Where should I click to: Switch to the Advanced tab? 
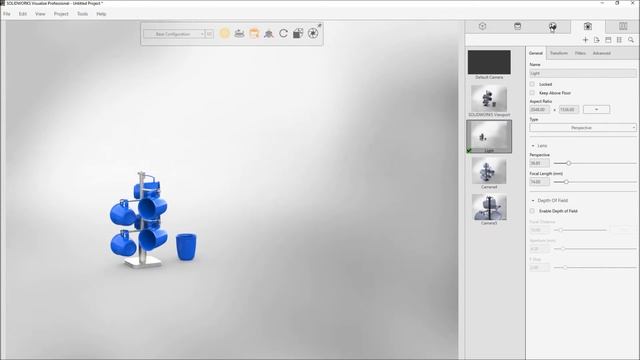[602, 53]
